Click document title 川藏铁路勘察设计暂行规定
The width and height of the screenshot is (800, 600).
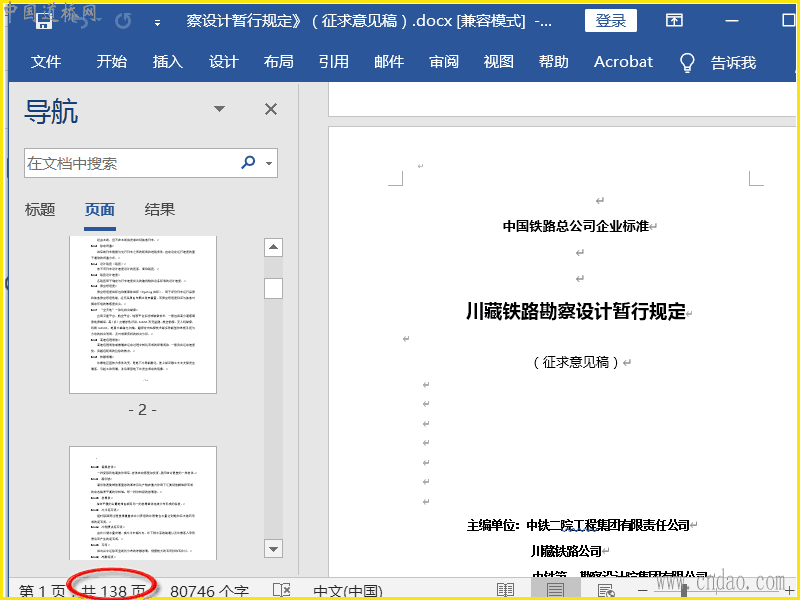tap(577, 311)
